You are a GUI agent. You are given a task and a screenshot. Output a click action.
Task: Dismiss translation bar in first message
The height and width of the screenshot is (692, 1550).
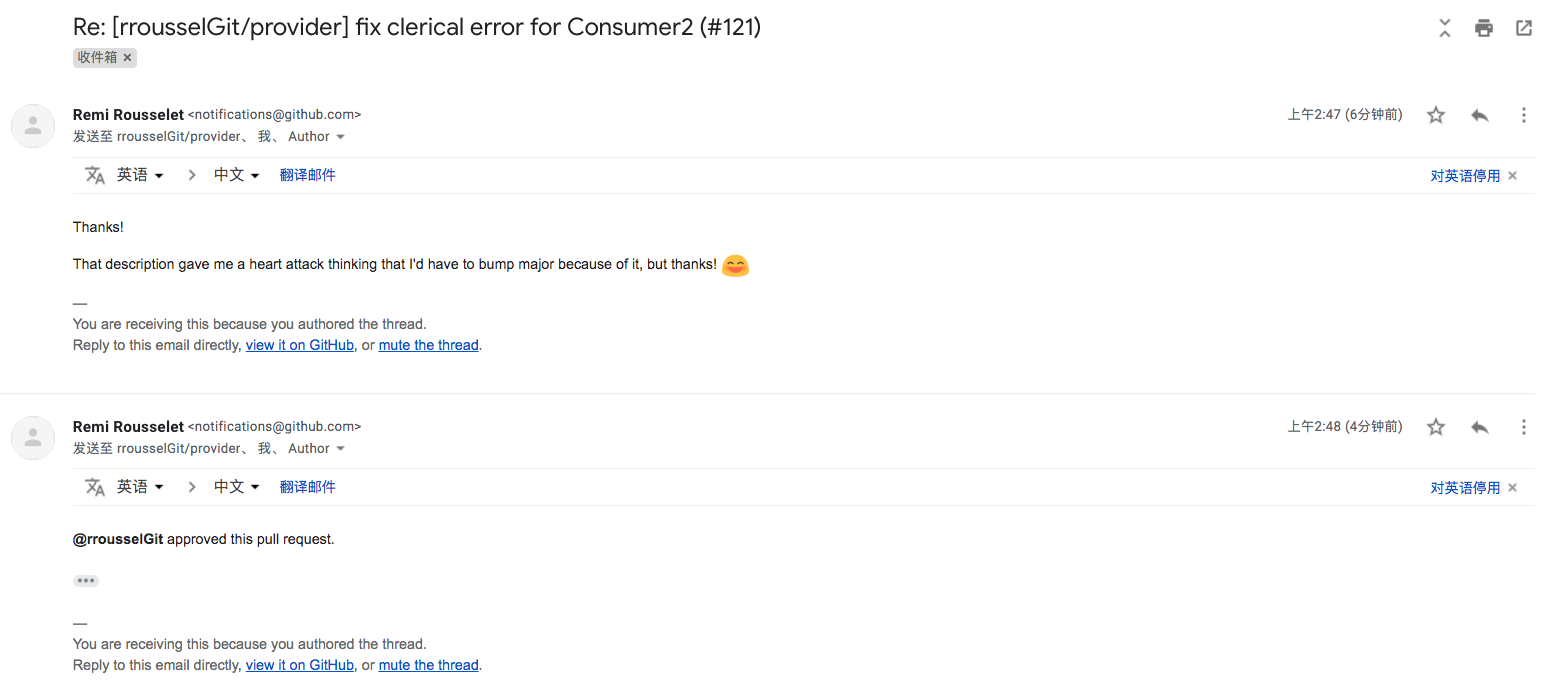pos(1512,176)
